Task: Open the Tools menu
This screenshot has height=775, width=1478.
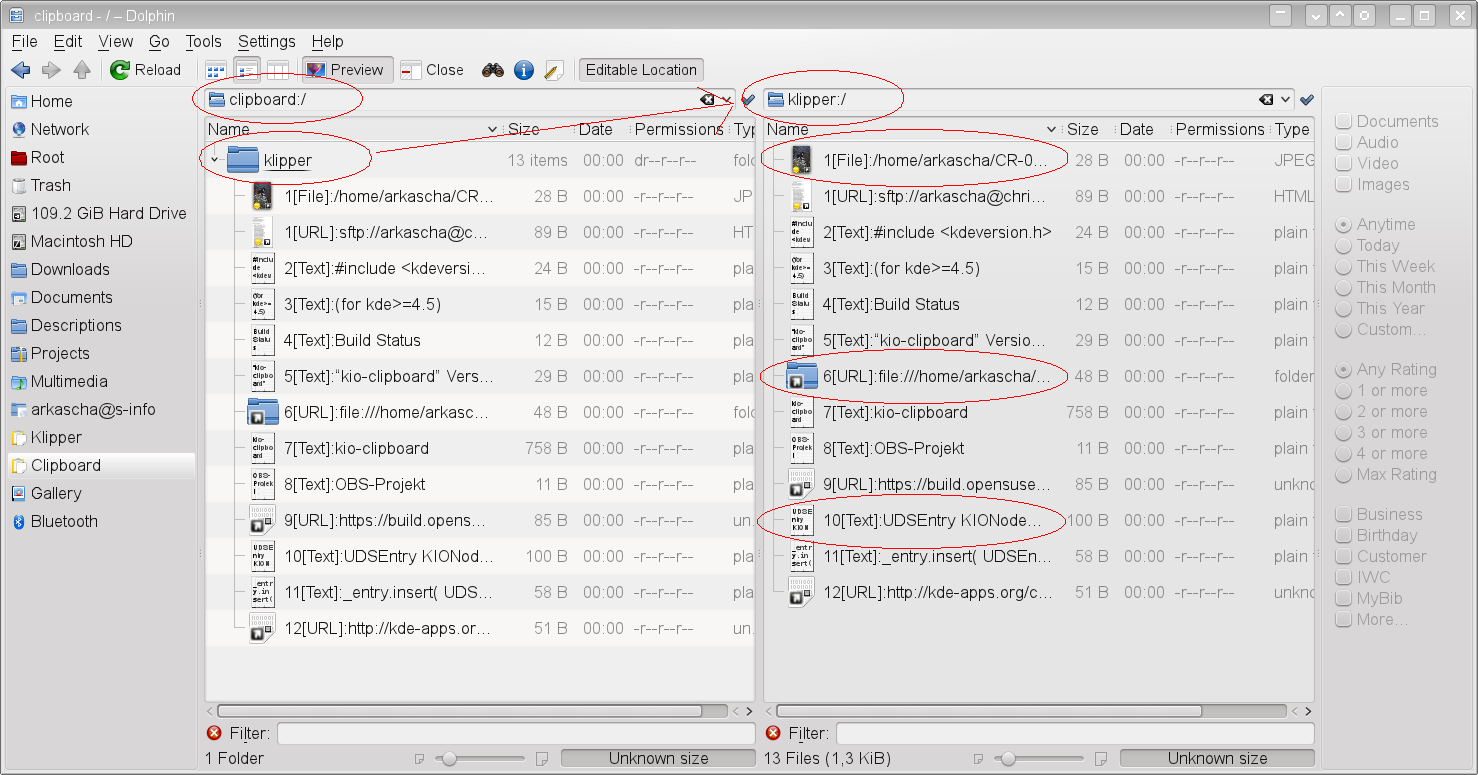Action: [x=204, y=42]
